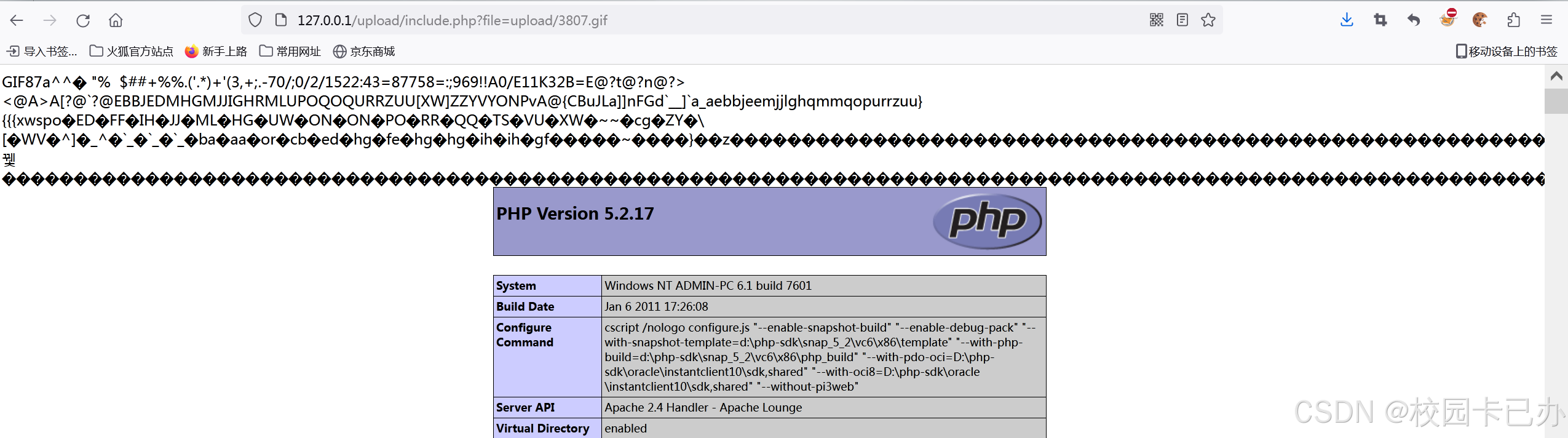Go to the browser Home page
Viewport: 1568px width, 438px height.
click(116, 20)
